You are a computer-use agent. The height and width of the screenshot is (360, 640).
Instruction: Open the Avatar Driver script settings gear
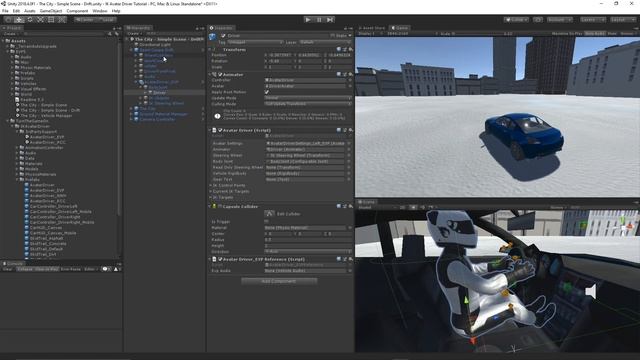(350, 130)
